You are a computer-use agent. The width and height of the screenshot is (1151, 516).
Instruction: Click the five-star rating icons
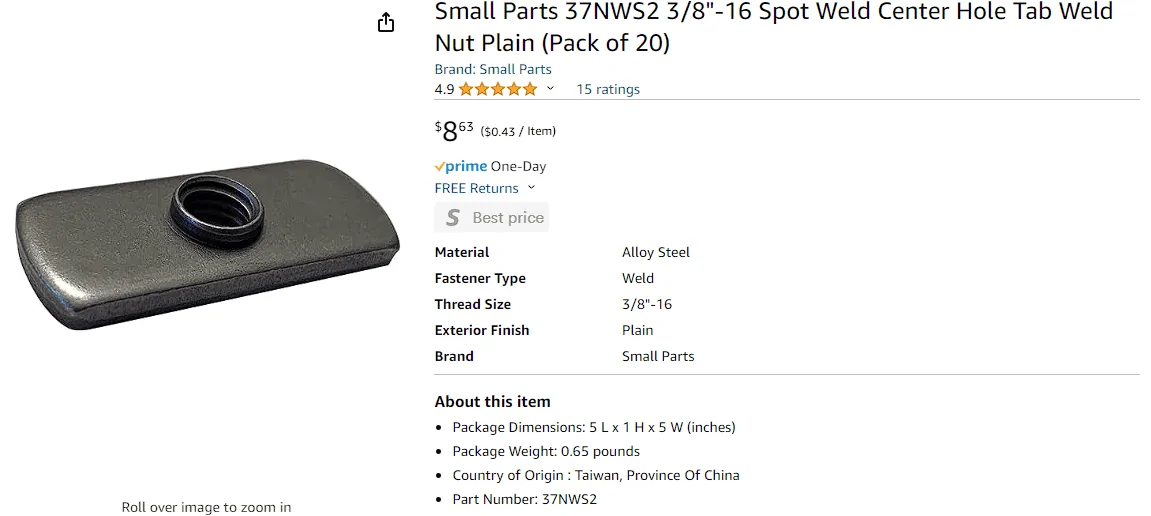coord(498,90)
